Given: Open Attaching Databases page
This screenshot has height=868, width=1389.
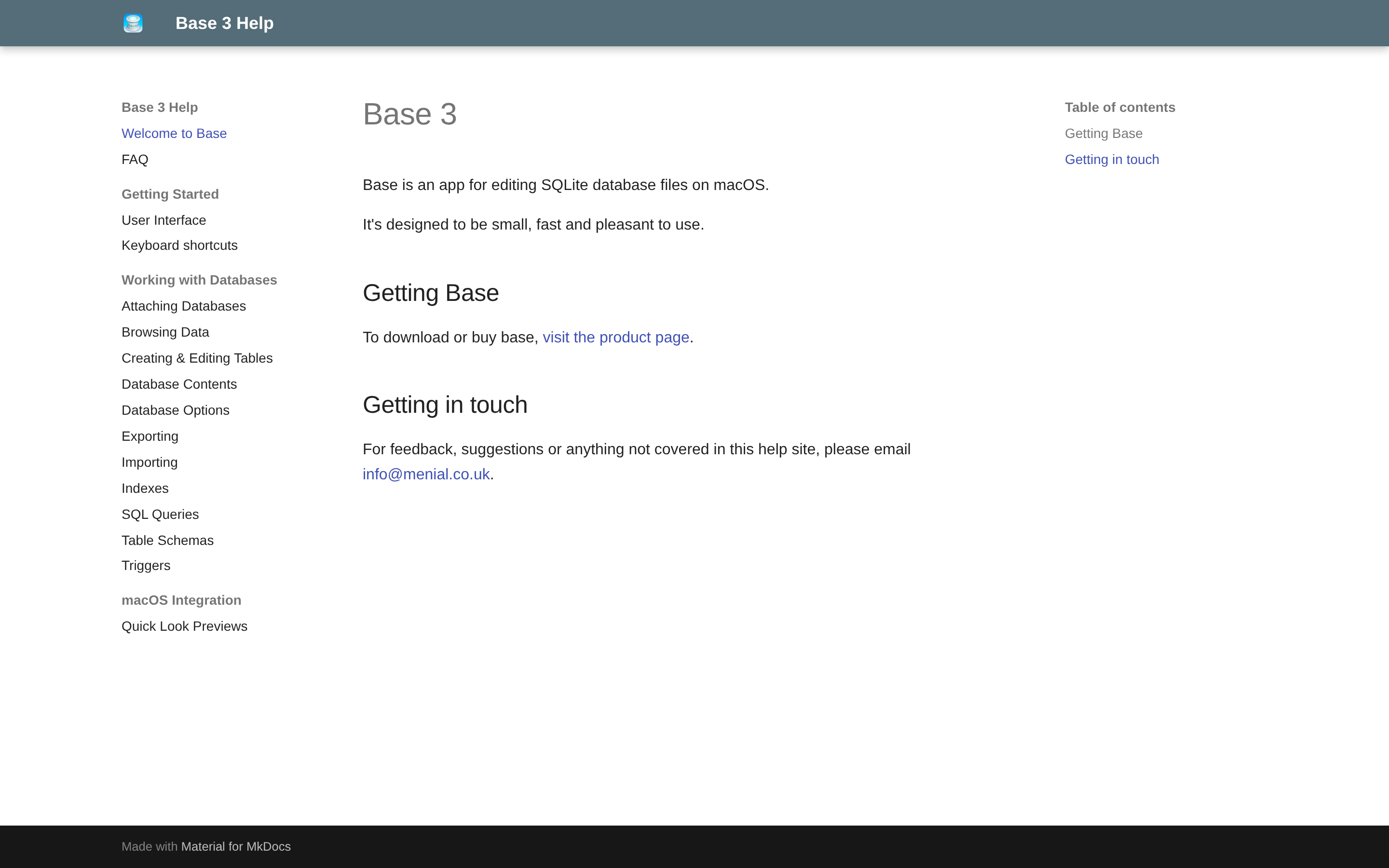Looking at the screenshot, I should click(x=184, y=306).
